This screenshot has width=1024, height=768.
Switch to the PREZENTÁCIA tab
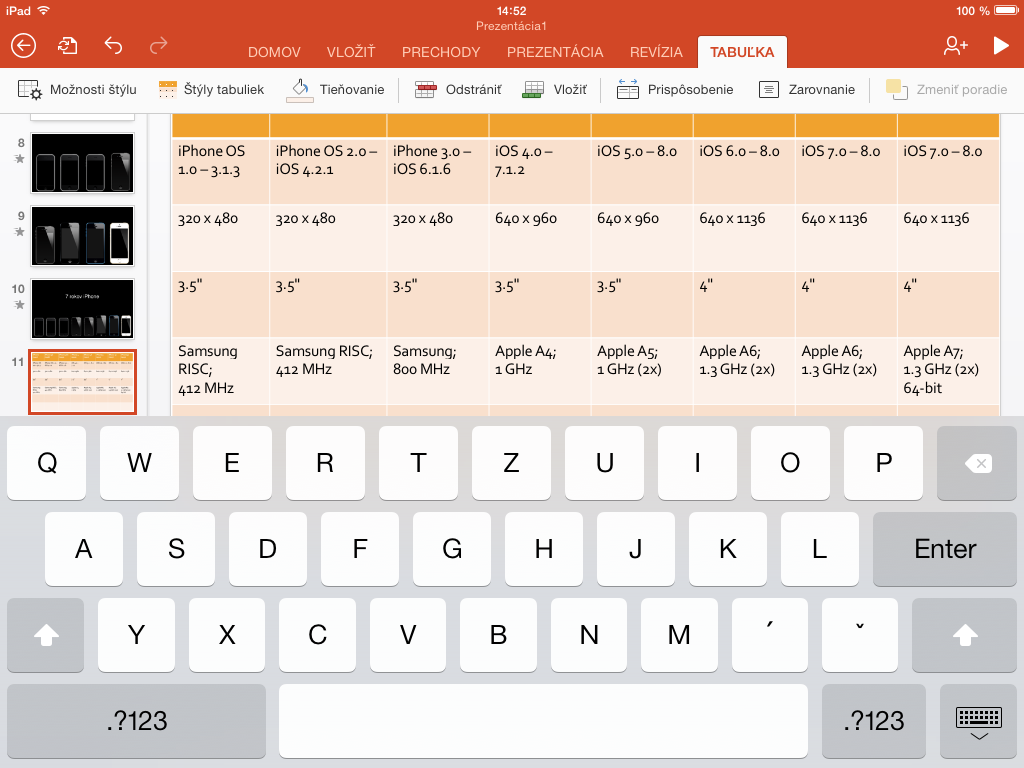tap(555, 52)
